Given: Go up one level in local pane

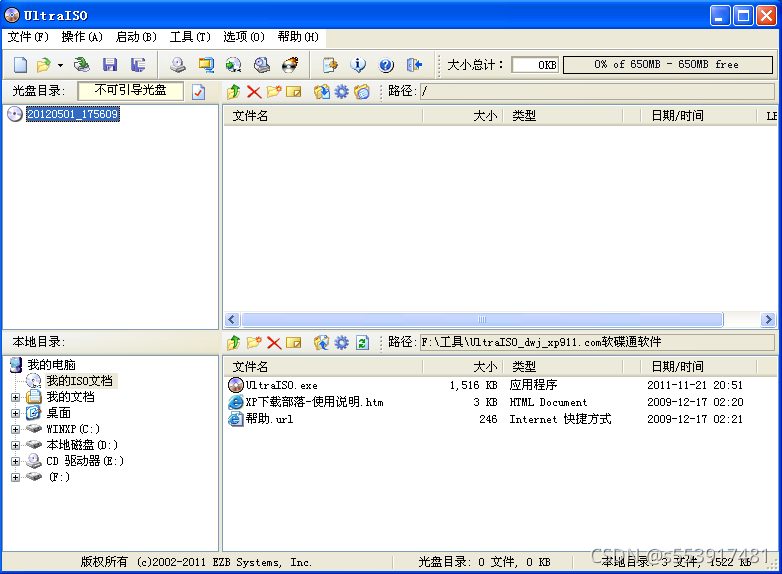Looking at the screenshot, I should pos(233,343).
